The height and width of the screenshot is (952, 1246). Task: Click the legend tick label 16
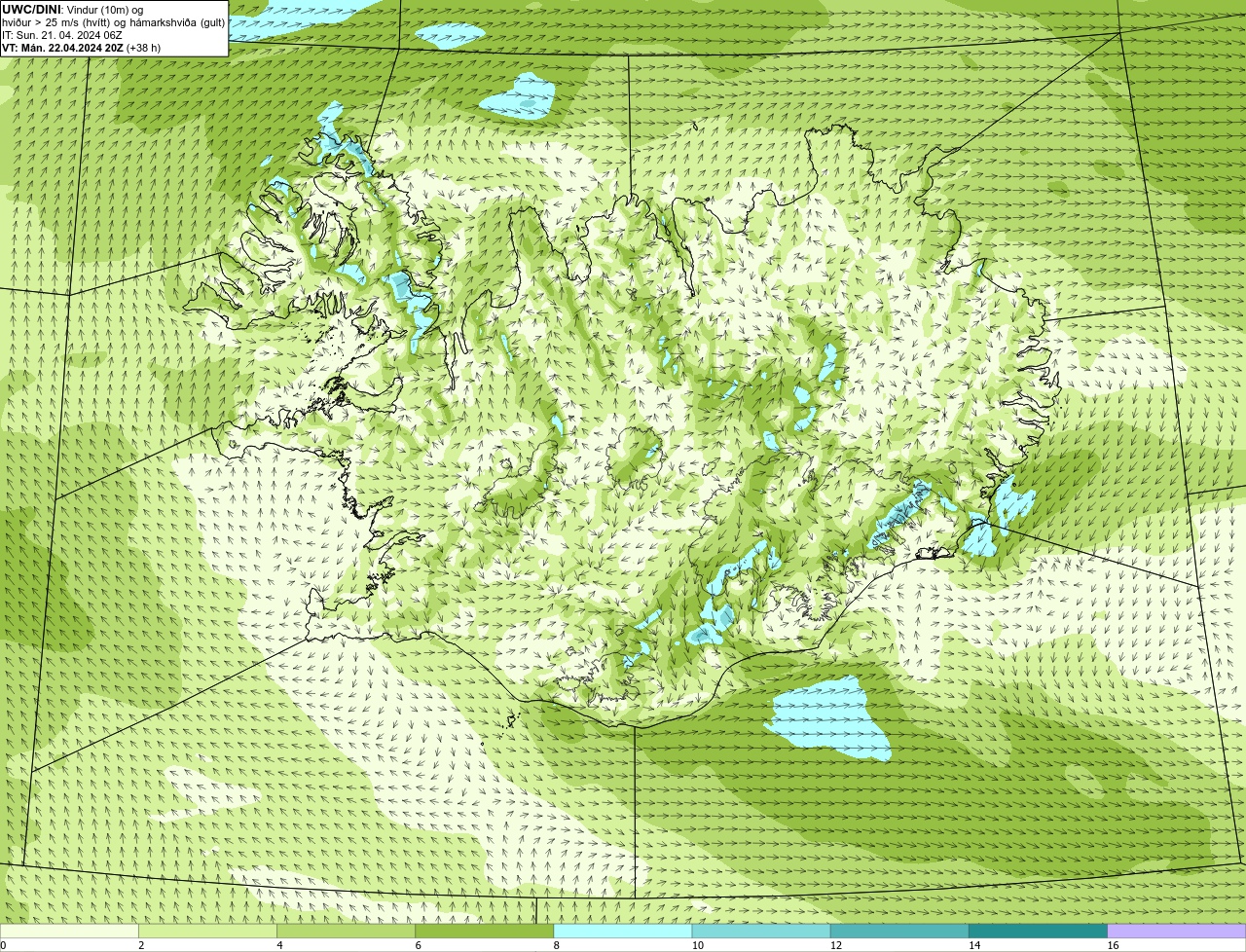point(1113,945)
